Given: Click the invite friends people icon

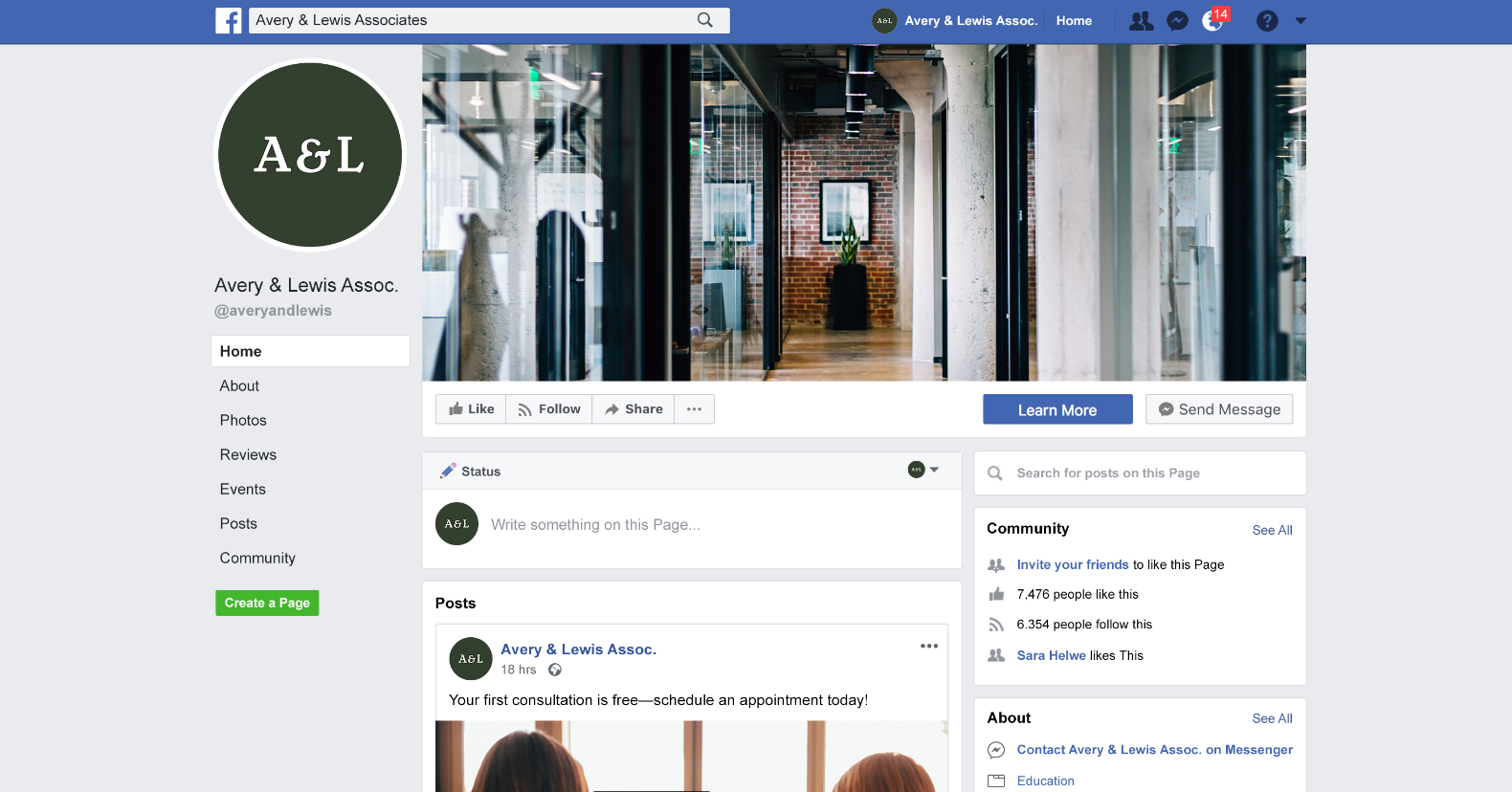Looking at the screenshot, I should click(x=996, y=565).
